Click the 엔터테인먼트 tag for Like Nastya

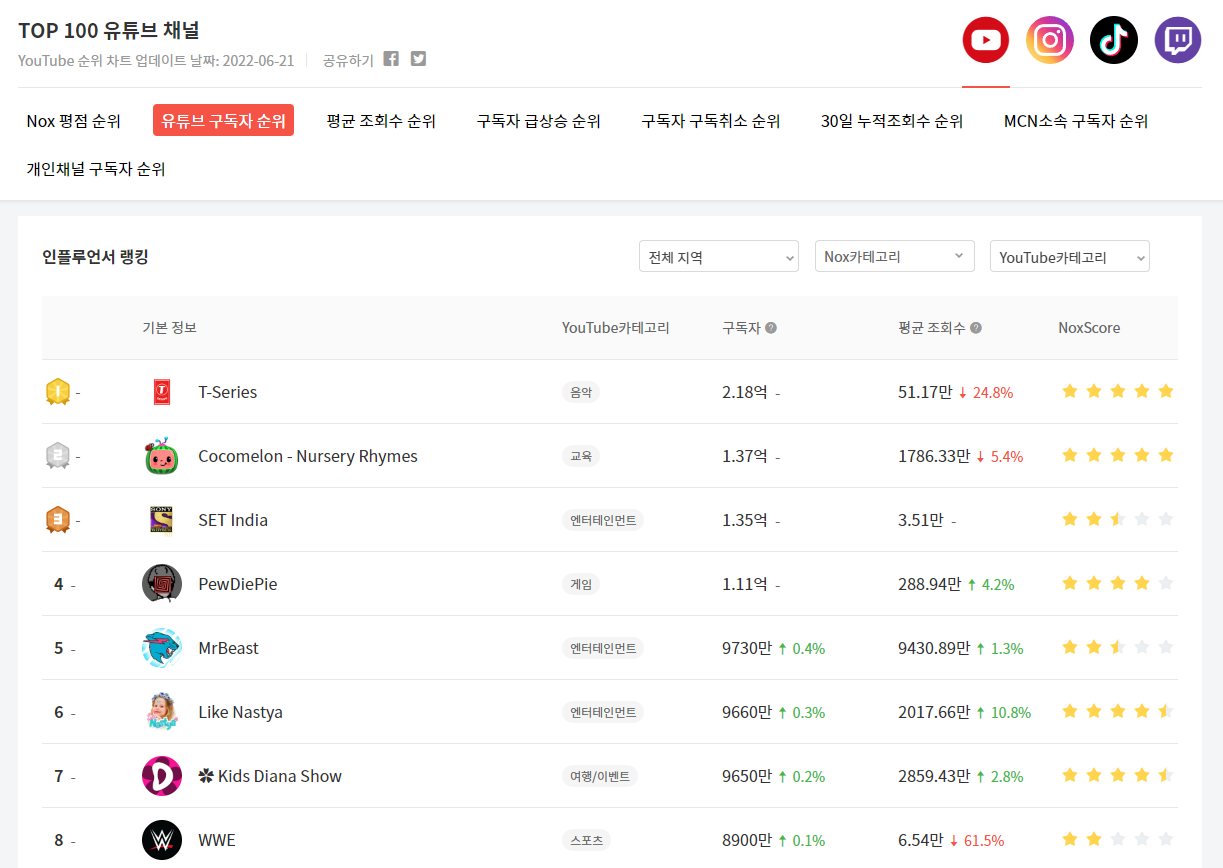click(x=603, y=712)
